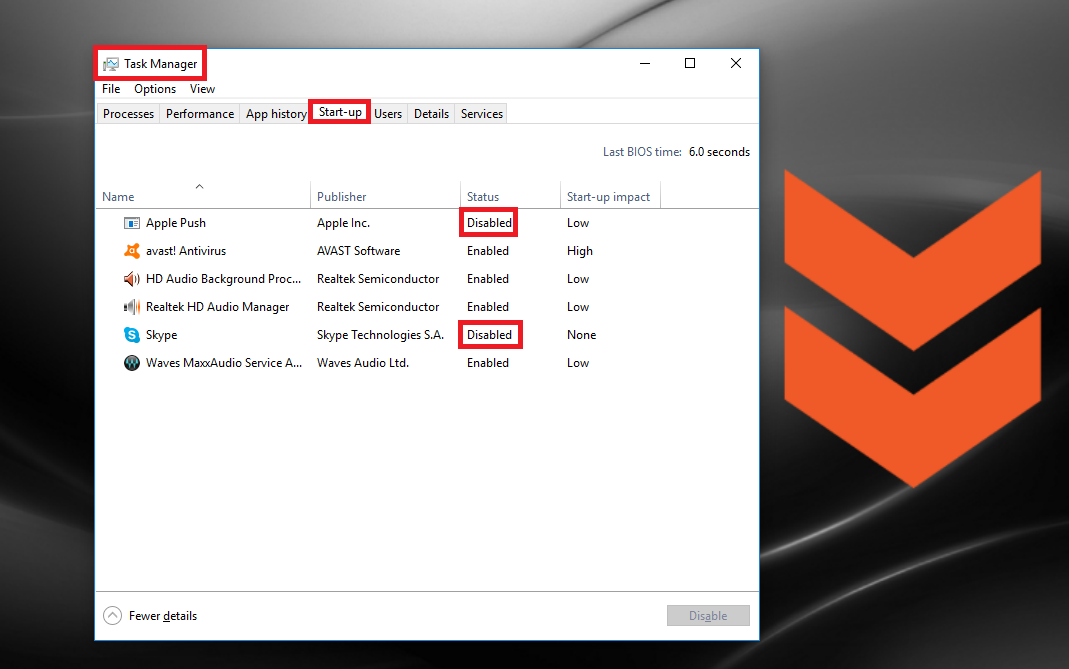Select the Apple Push row name
Screen dimensions: 1069x669
176,223
